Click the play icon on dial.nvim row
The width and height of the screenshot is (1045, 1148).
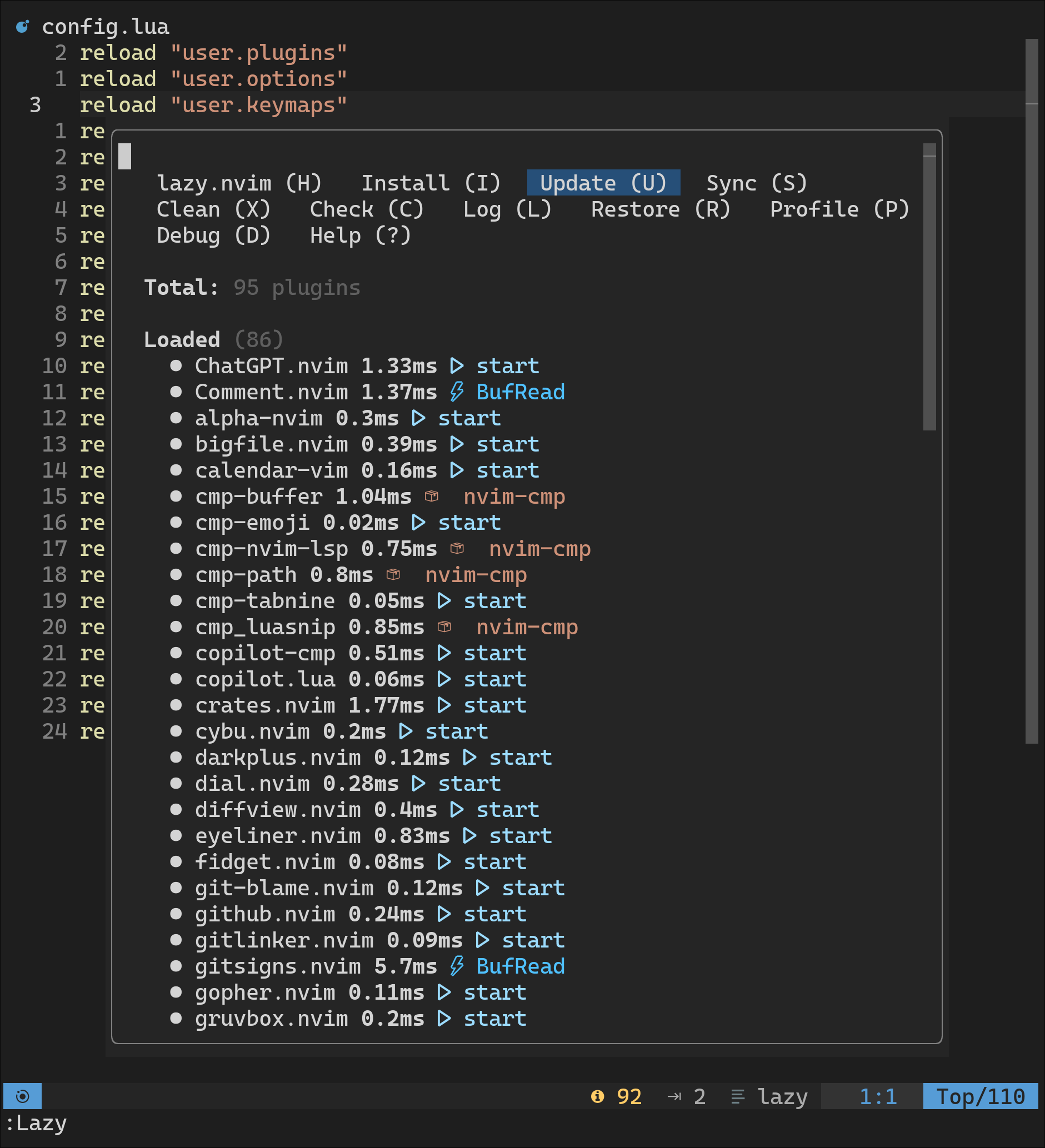coord(418,784)
